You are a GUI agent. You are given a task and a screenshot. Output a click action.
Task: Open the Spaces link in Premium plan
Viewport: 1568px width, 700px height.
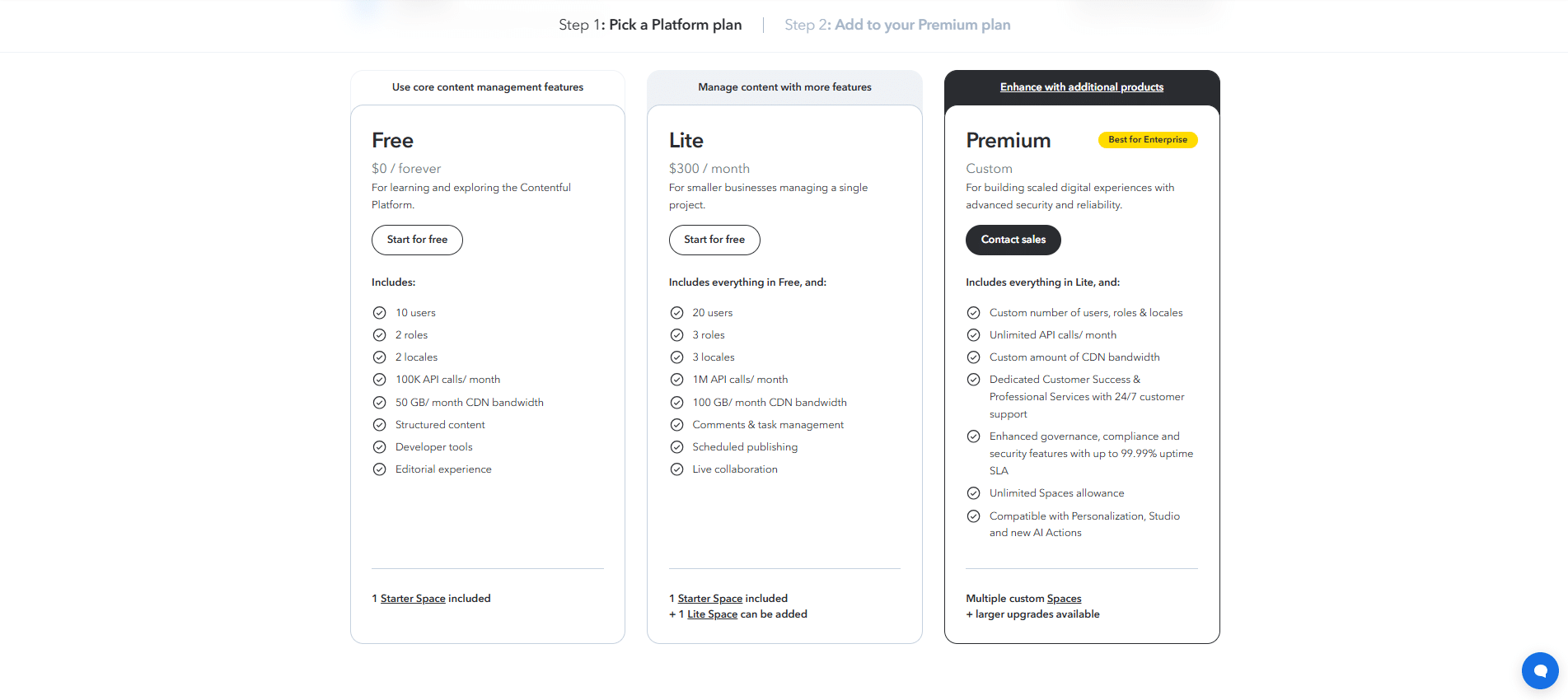(1064, 599)
